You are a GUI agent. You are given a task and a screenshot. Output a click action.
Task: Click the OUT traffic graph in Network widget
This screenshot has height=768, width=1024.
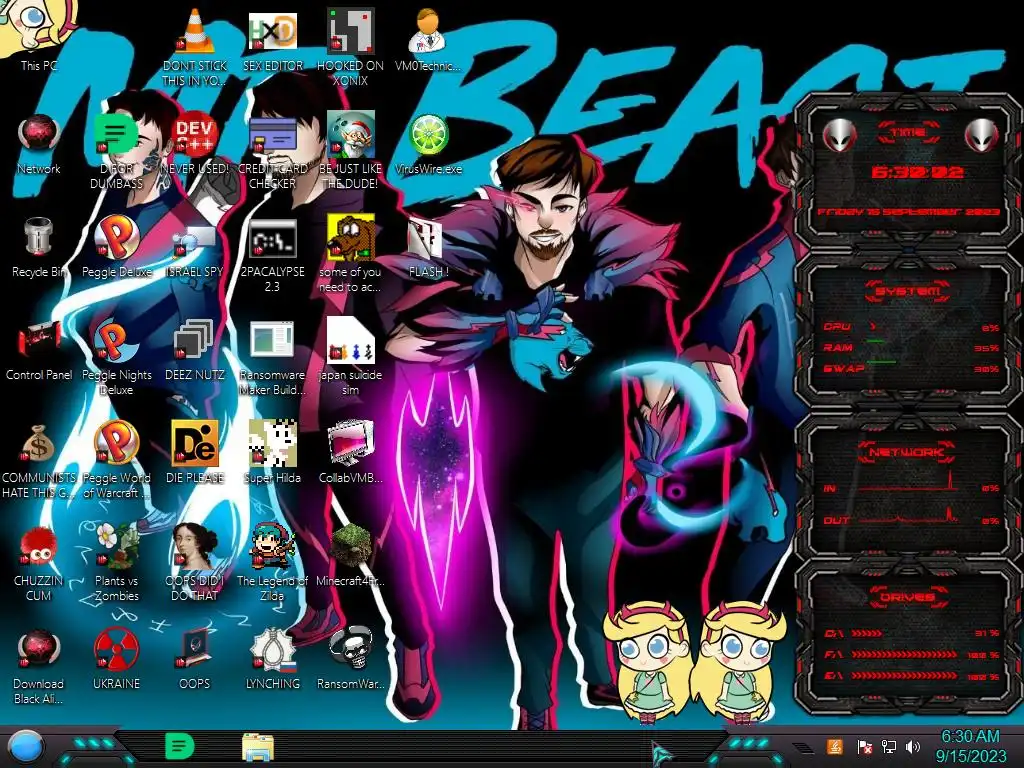coord(910,516)
